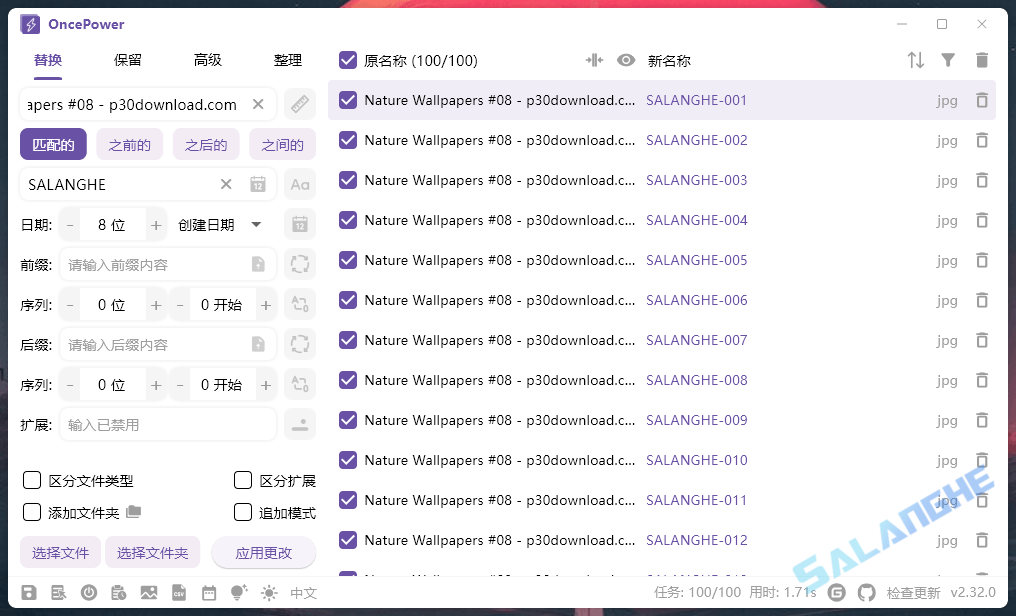Toggle the preview eye icon in the header
This screenshot has height=616, width=1016.
(x=626, y=60)
